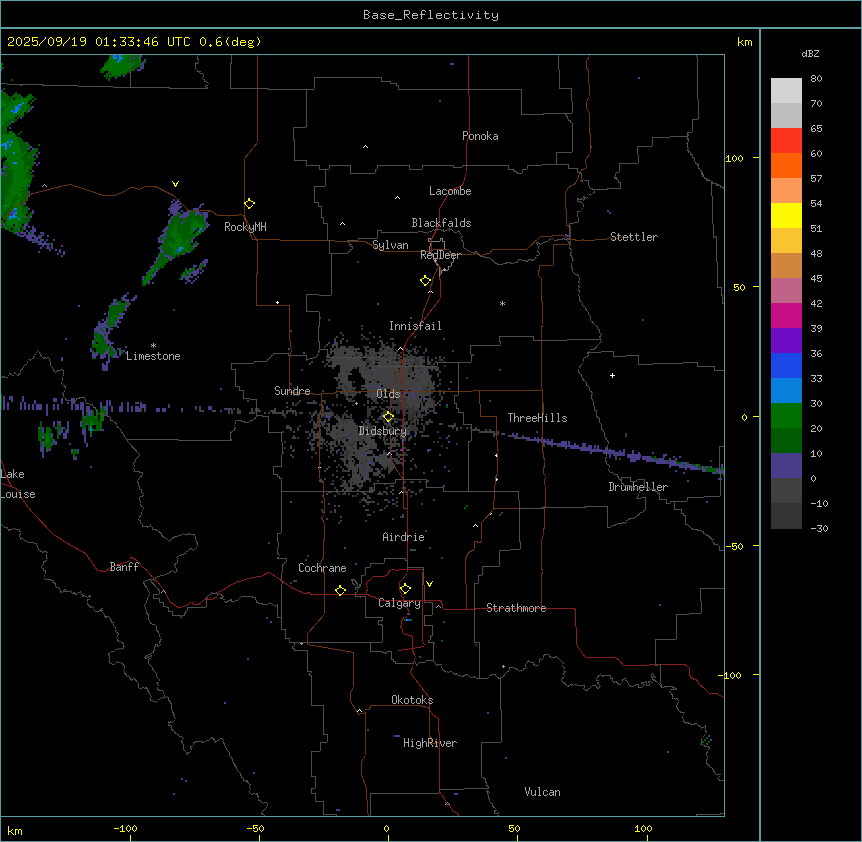Screen dimensions: 862x842
Task: Click the Base_Reflectivity title text
Action: [430, 15]
